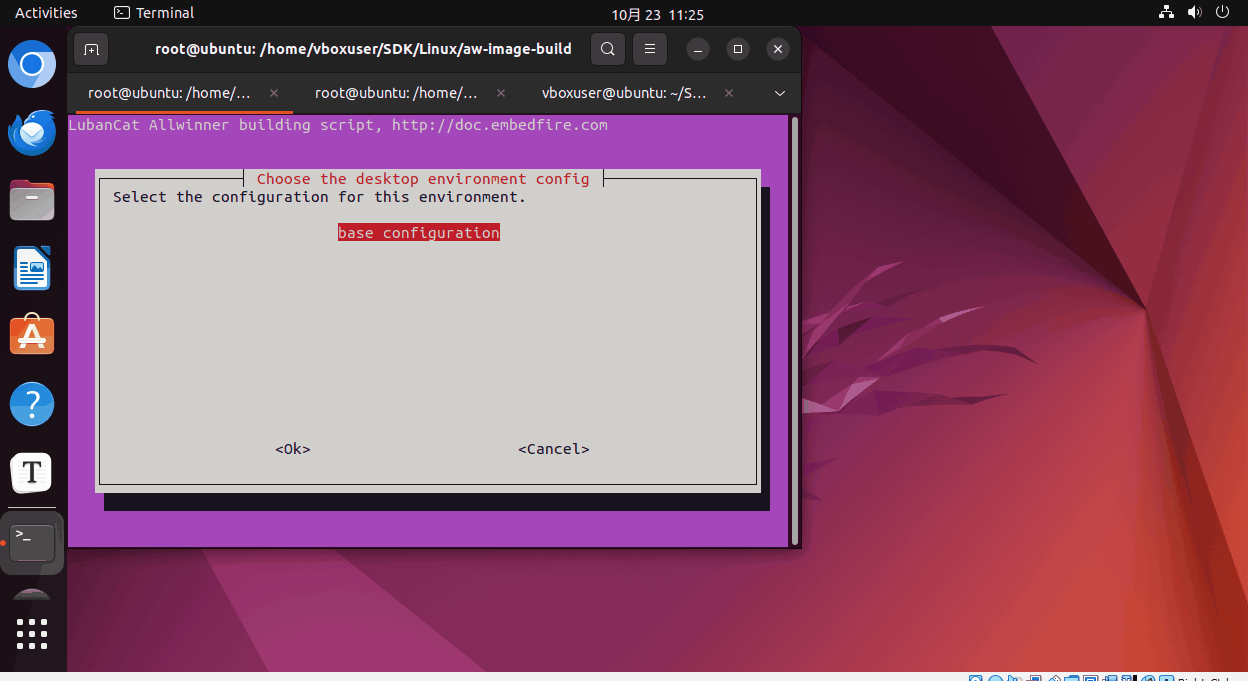Show Applications grid in the dock
1248x681 pixels.
coord(32,634)
